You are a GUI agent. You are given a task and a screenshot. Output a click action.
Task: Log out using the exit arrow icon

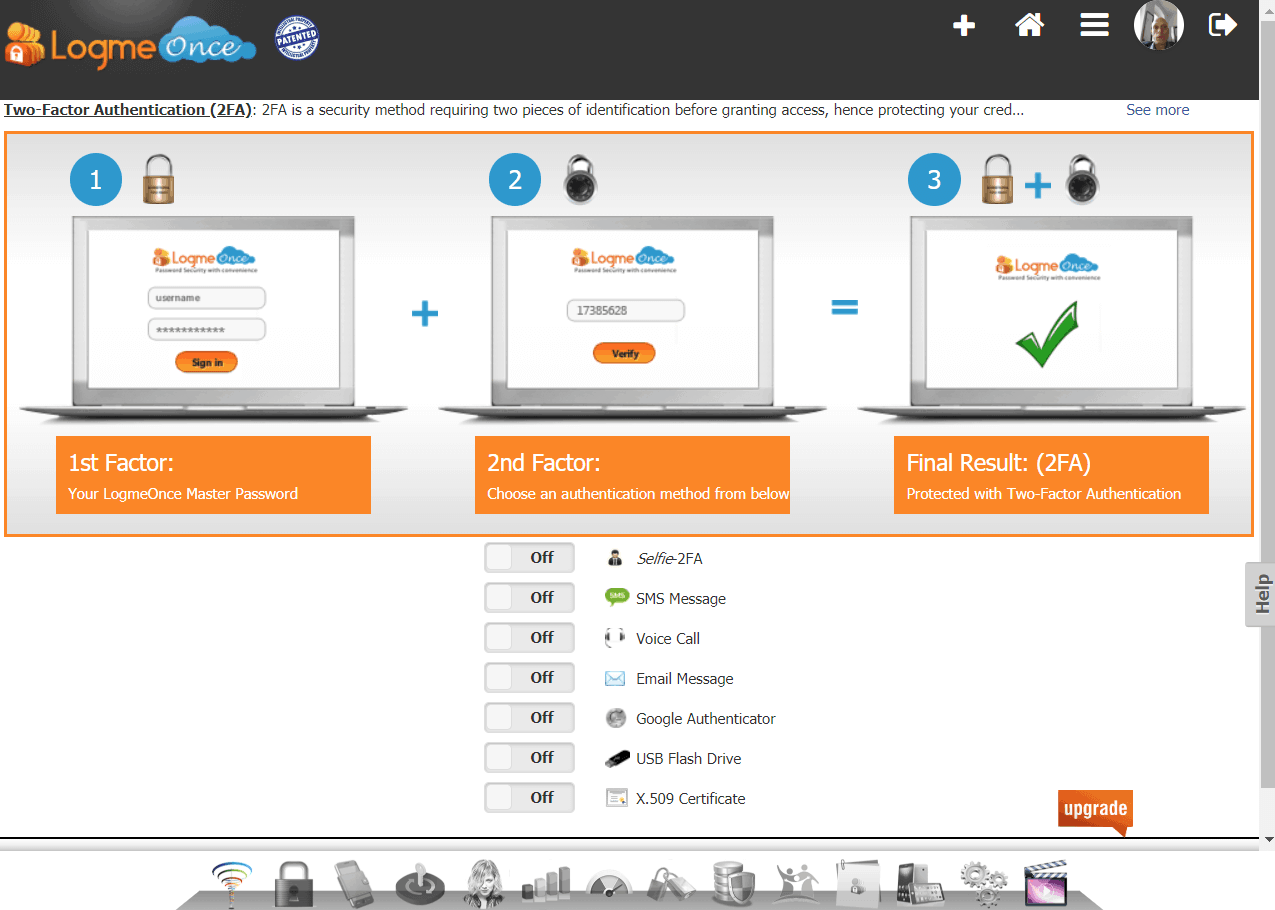click(x=1223, y=25)
